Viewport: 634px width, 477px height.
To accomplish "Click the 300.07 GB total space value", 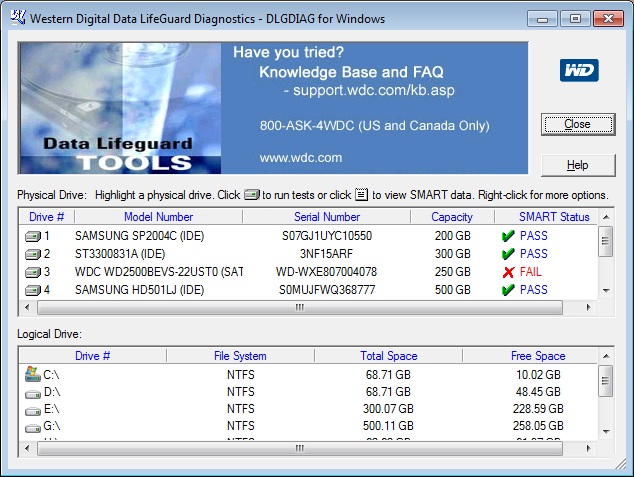I will coord(388,409).
